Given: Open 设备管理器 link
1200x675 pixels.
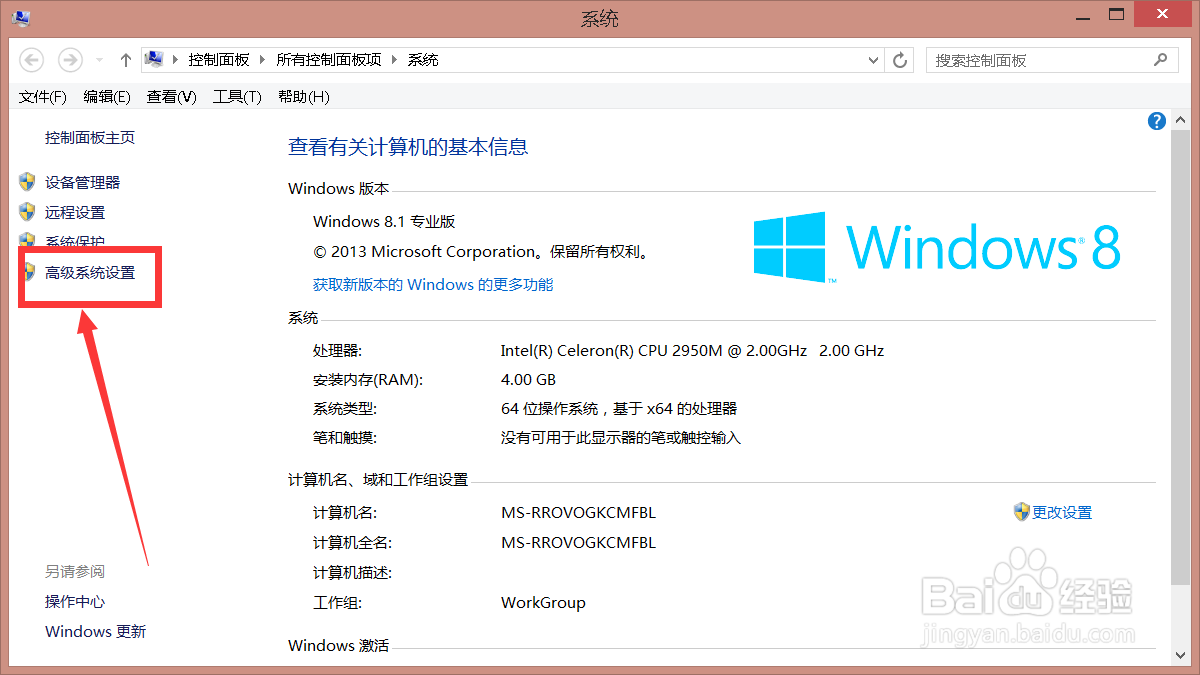Looking at the screenshot, I should pyautogui.click(x=83, y=183).
